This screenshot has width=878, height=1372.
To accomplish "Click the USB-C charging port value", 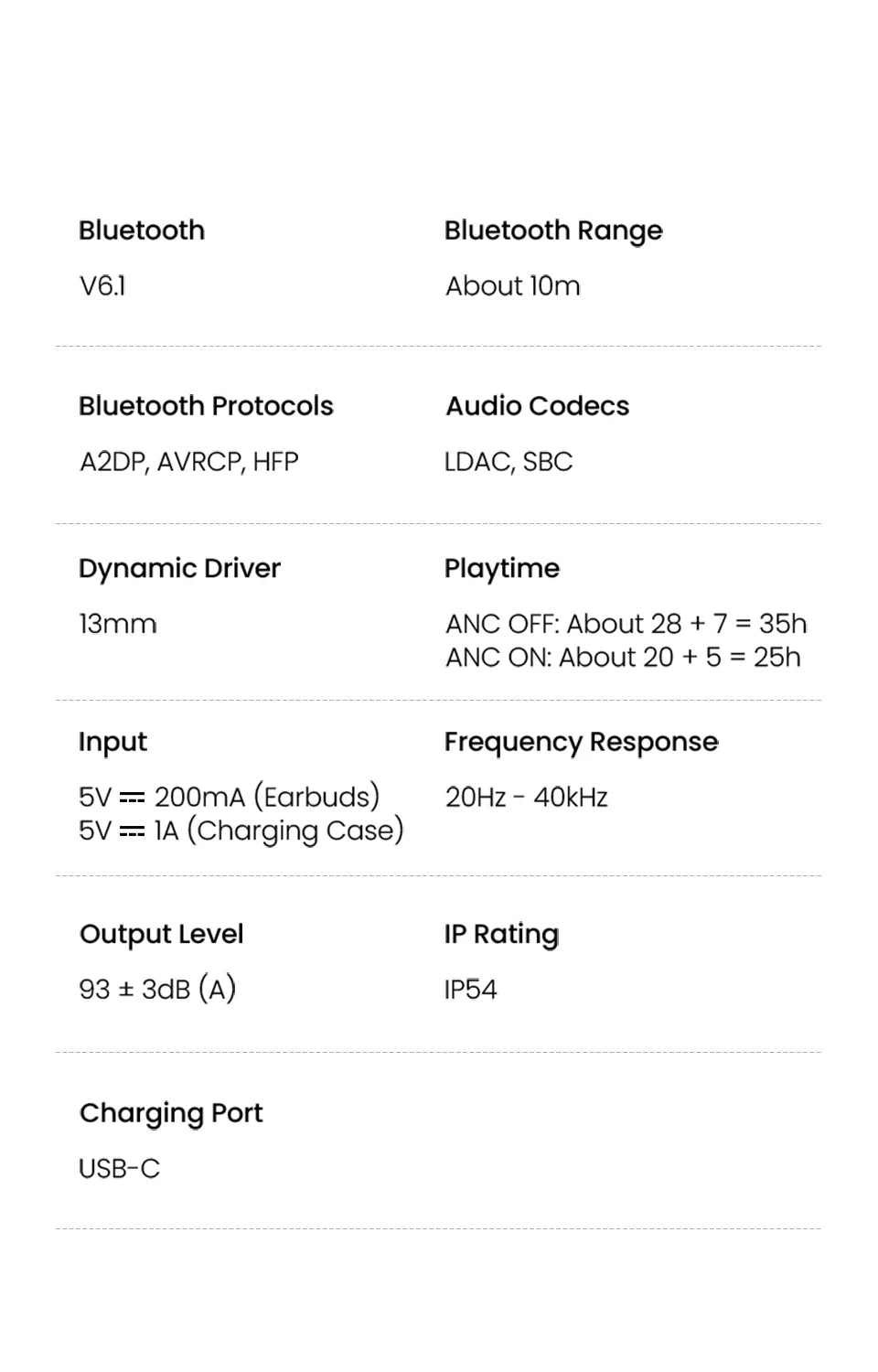I will pyautogui.click(x=119, y=1169).
